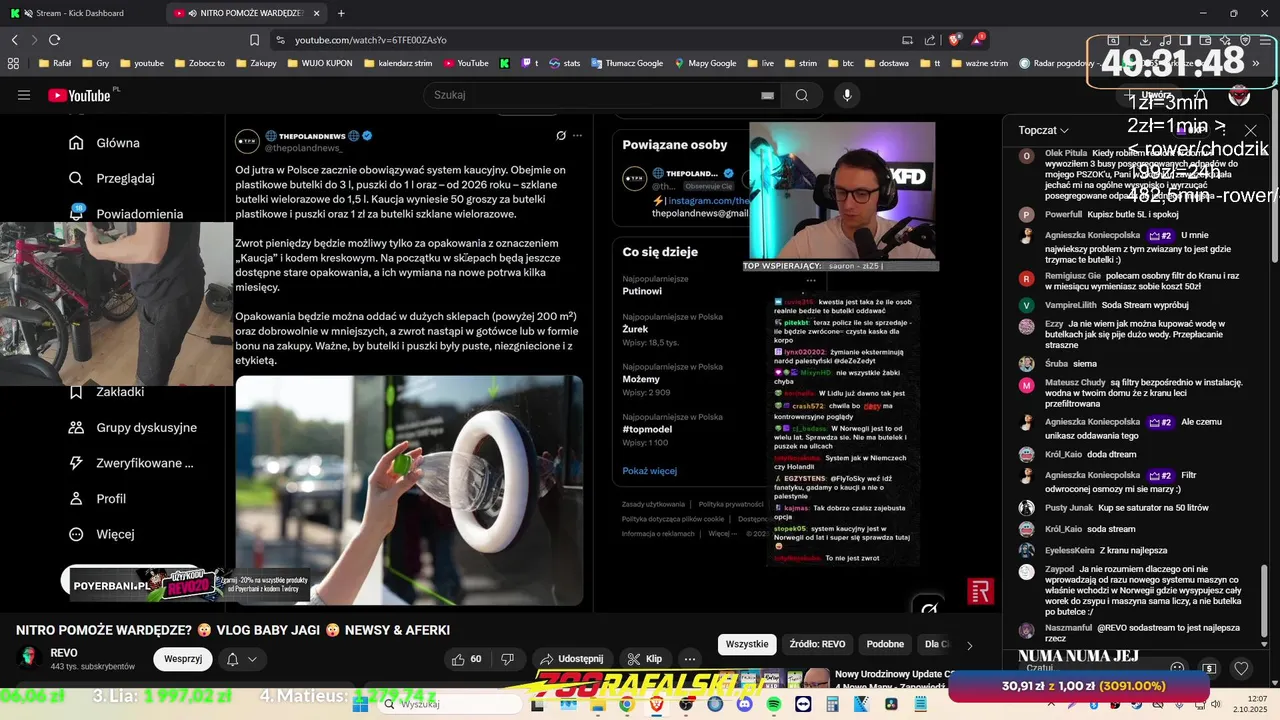Open Super Chat dollar icon in chat
1280x720 pixels.
pyautogui.click(x=1209, y=668)
